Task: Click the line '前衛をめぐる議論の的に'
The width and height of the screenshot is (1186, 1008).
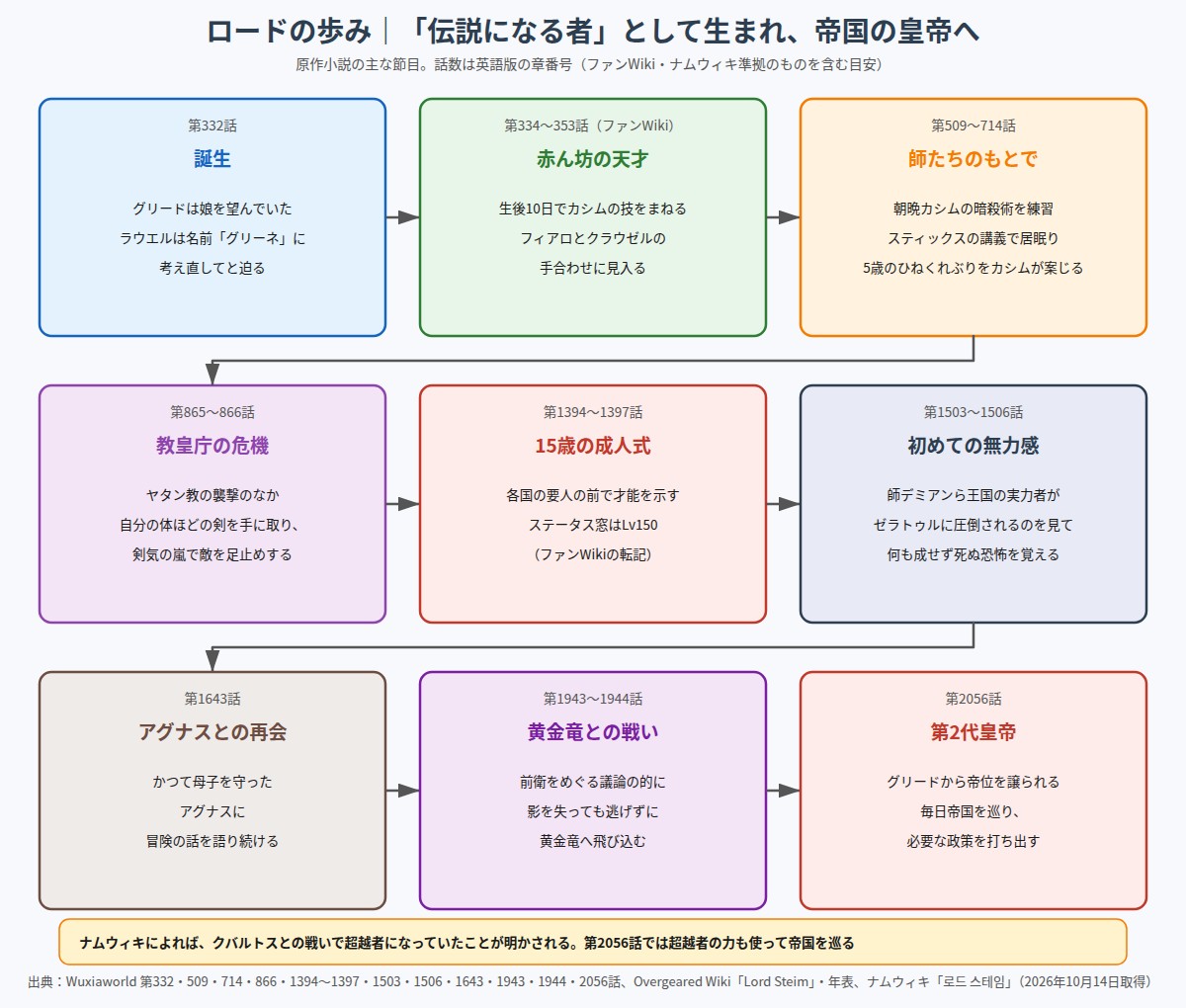Action: tap(593, 782)
